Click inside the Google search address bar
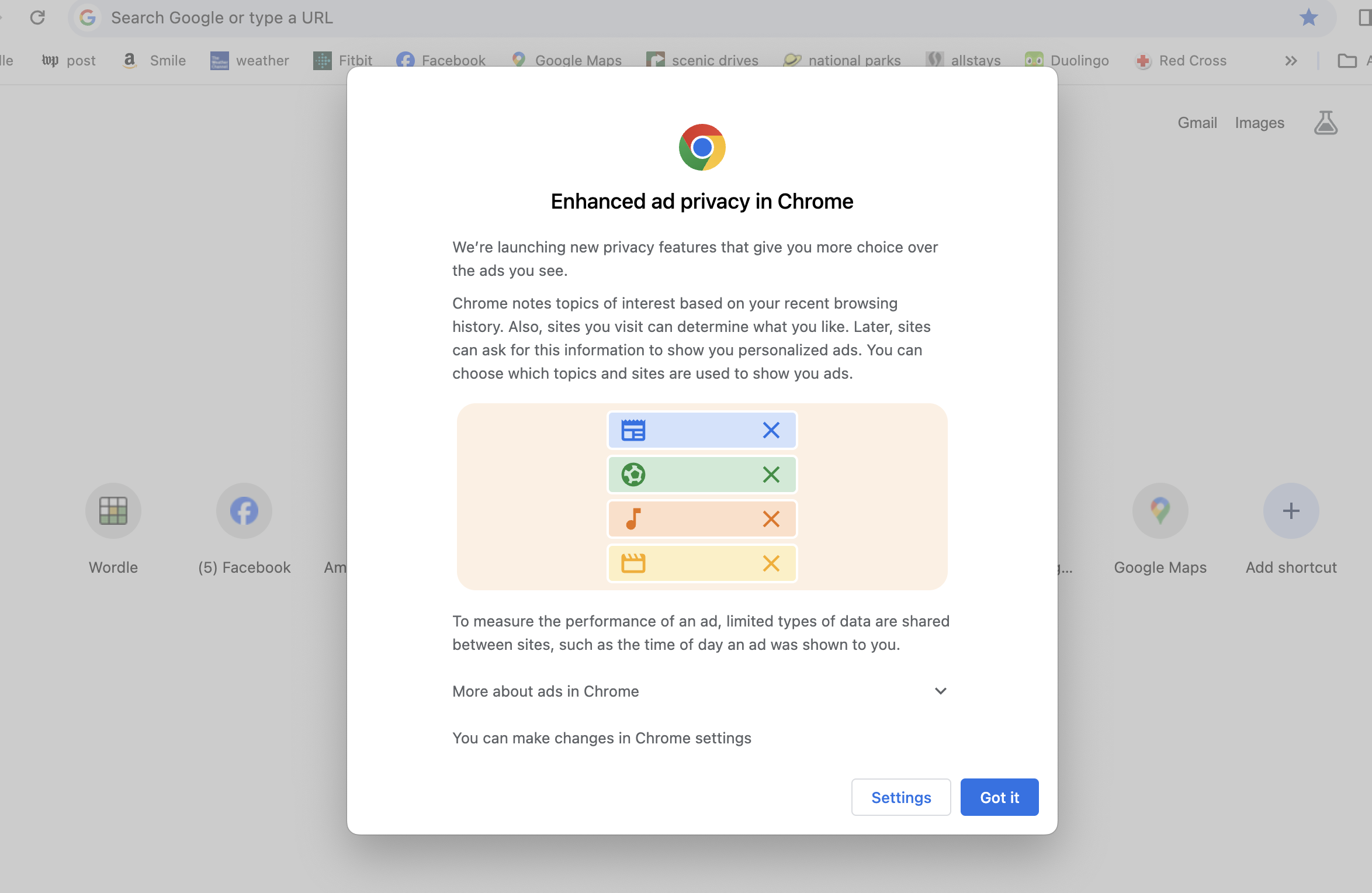 pyautogui.click(x=409, y=18)
